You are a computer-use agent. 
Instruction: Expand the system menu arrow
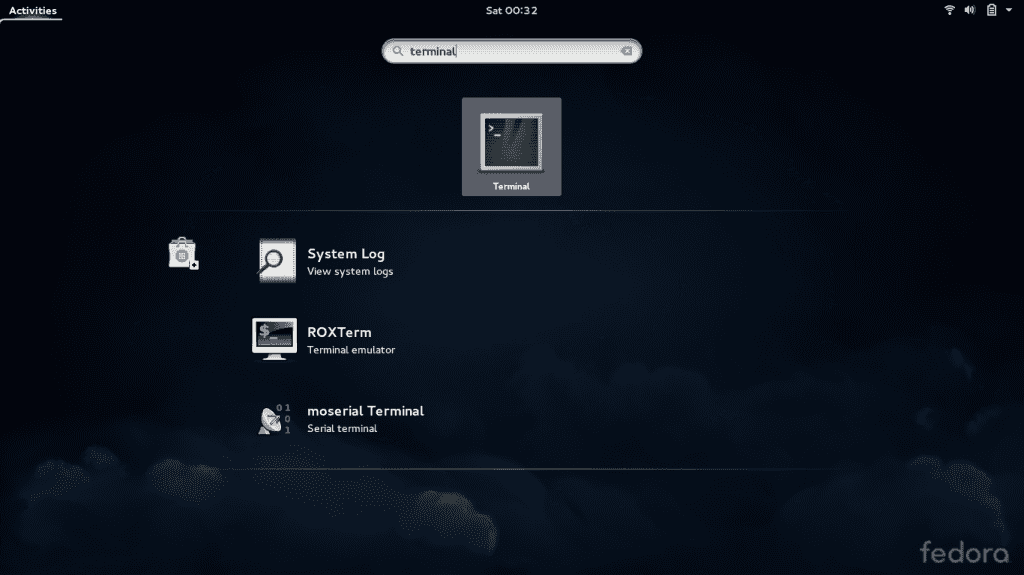(x=1010, y=10)
